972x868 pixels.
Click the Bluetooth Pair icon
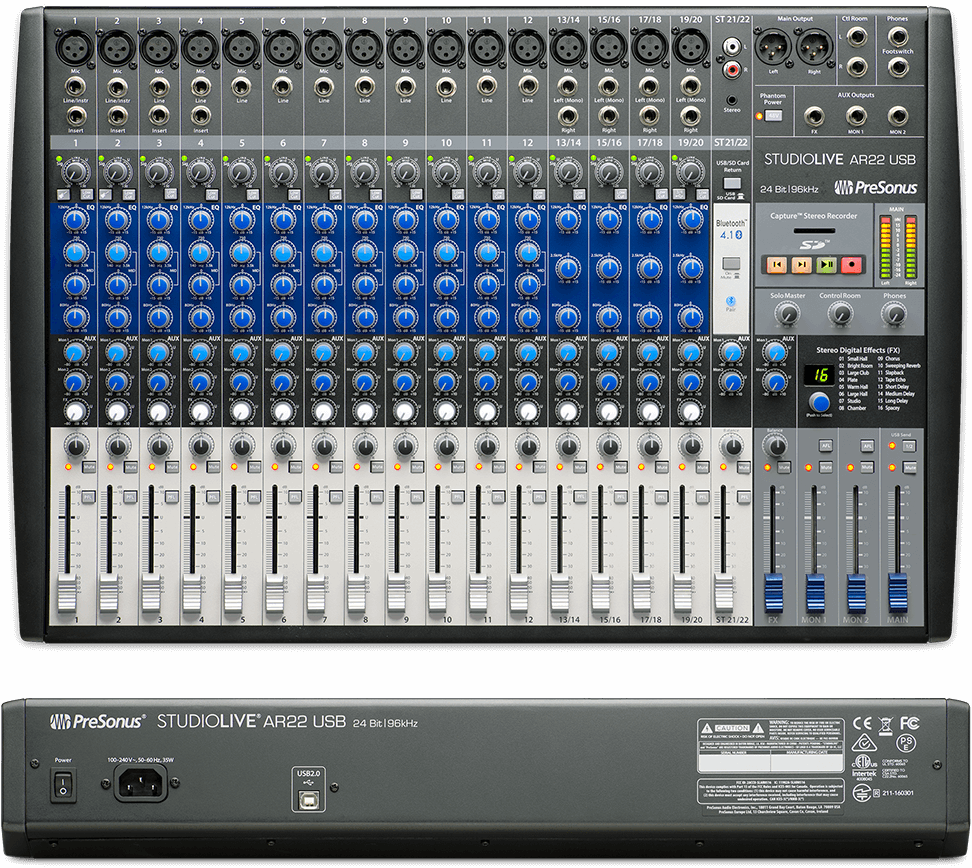[x=731, y=299]
